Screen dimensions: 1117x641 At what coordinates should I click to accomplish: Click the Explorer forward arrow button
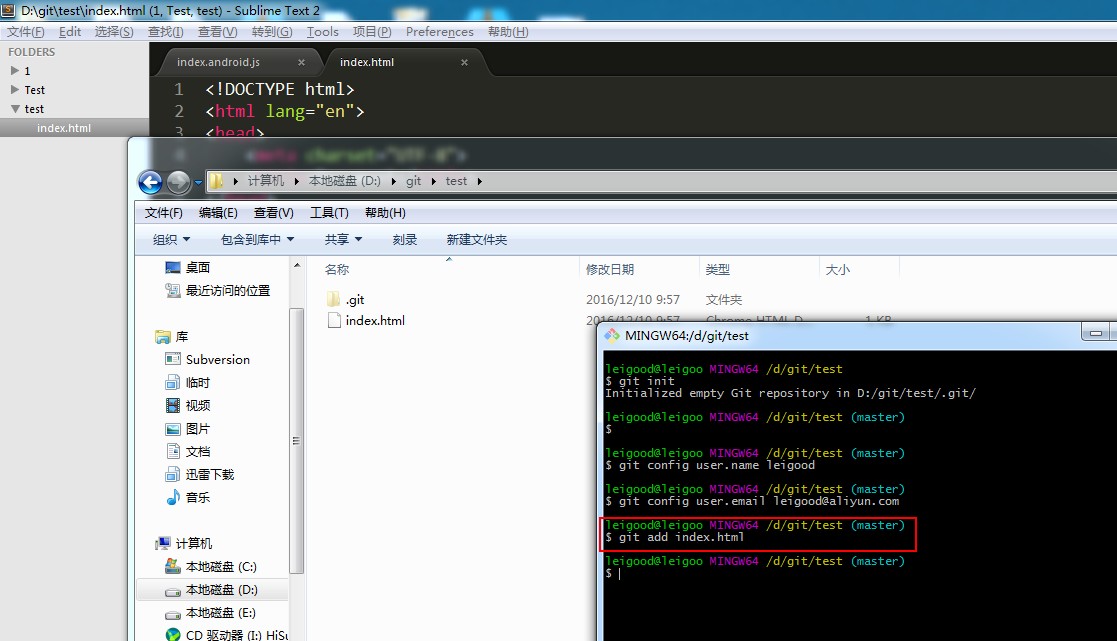pyautogui.click(x=178, y=182)
